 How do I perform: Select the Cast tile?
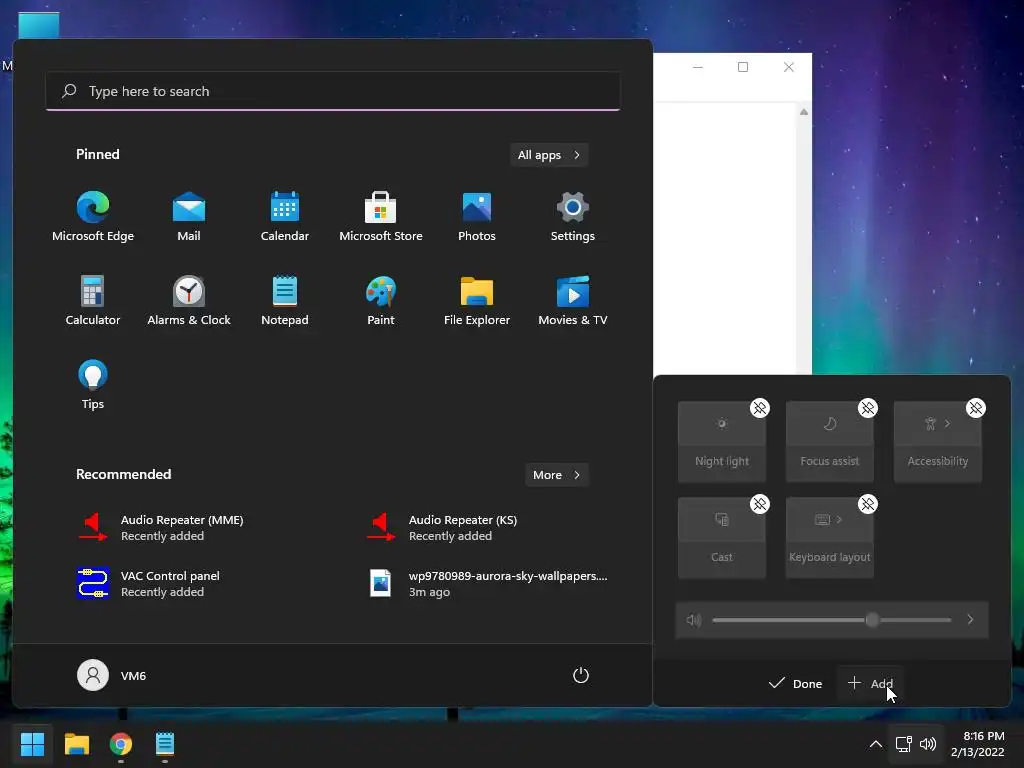(722, 538)
